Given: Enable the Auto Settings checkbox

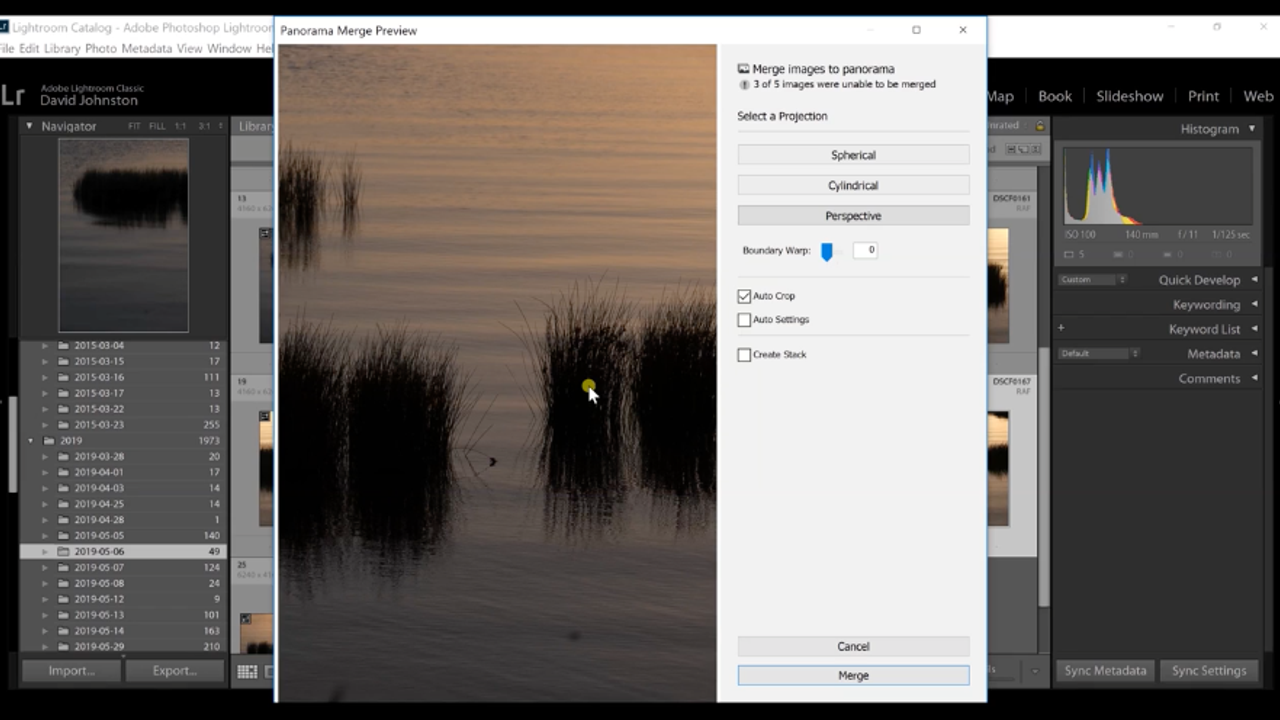Looking at the screenshot, I should click(x=744, y=320).
